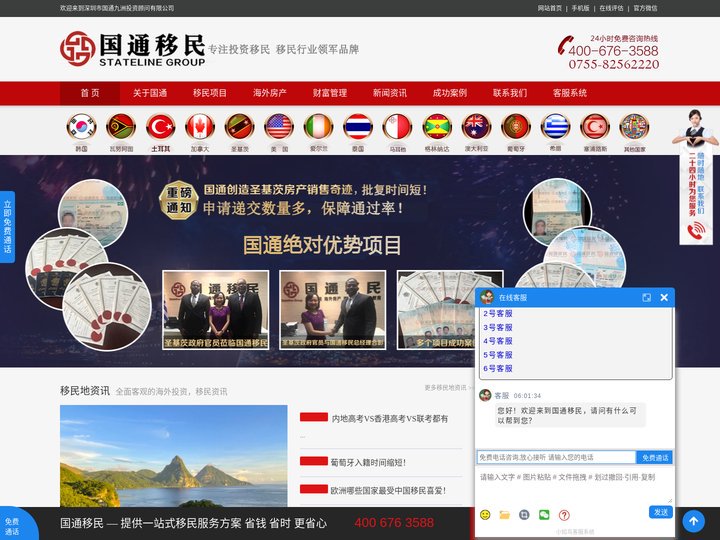Click the 立即免费通话 left side tab

coord(7,227)
